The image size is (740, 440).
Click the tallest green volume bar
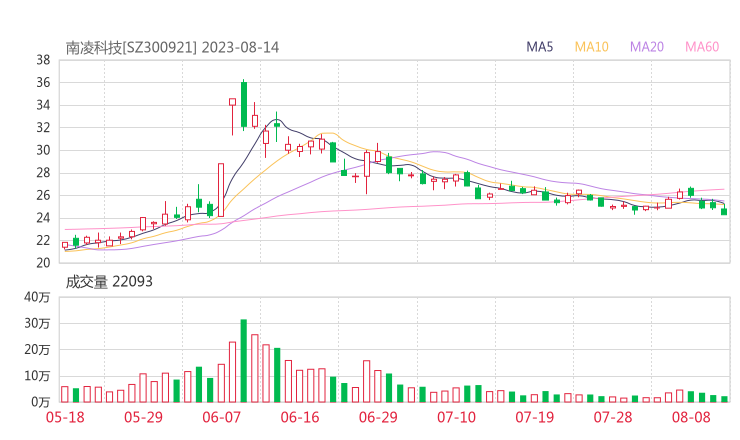point(244,361)
